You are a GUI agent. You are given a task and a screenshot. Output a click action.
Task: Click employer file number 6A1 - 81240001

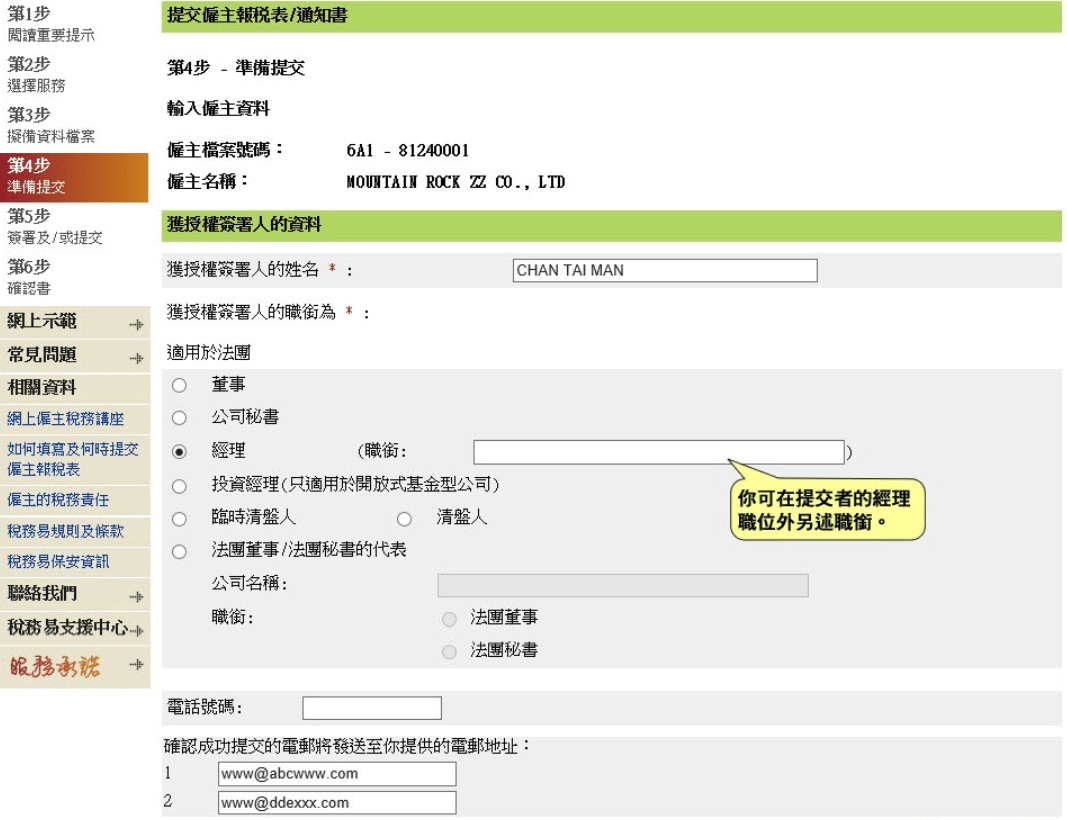(x=408, y=150)
